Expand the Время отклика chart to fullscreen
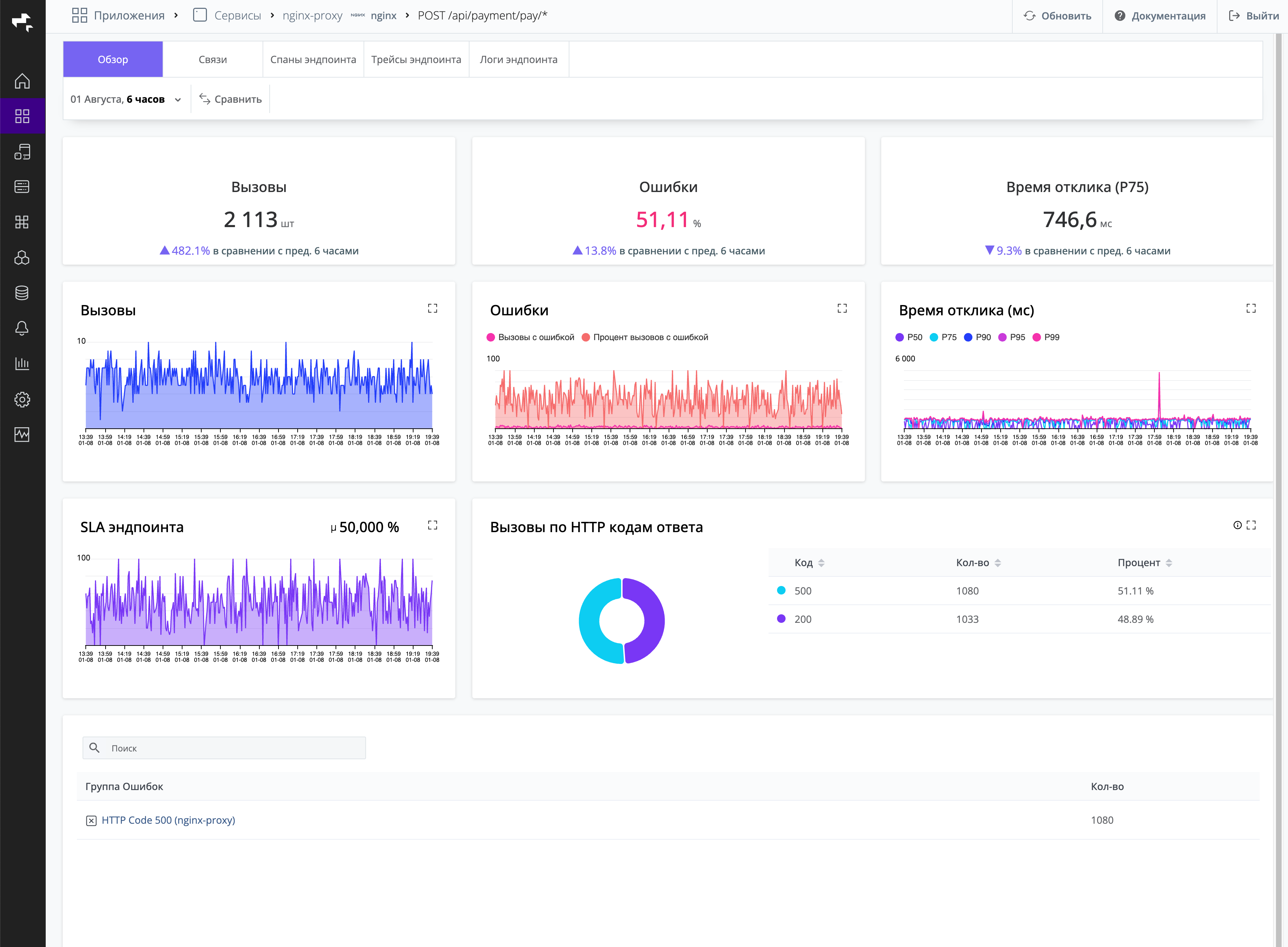This screenshot has width=1288, height=947. [x=1251, y=309]
